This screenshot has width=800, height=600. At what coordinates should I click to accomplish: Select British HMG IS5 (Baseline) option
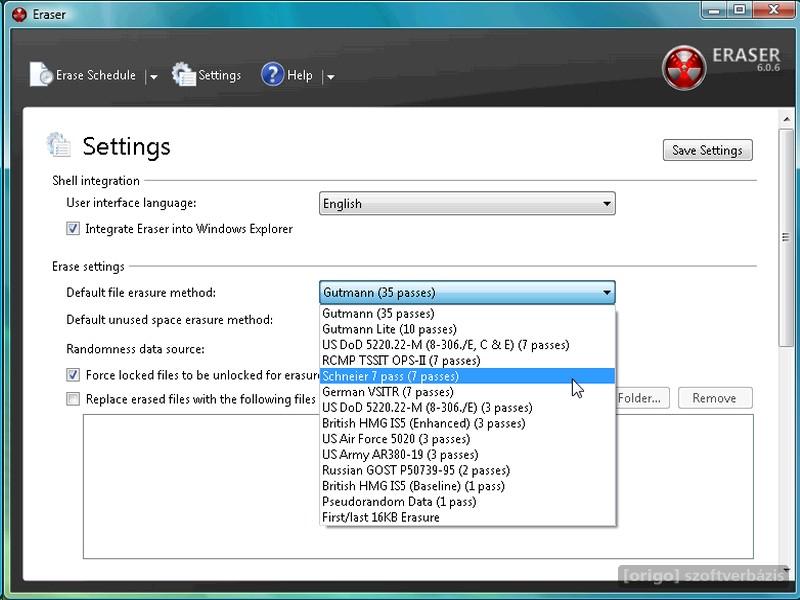click(x=467, y=486)
